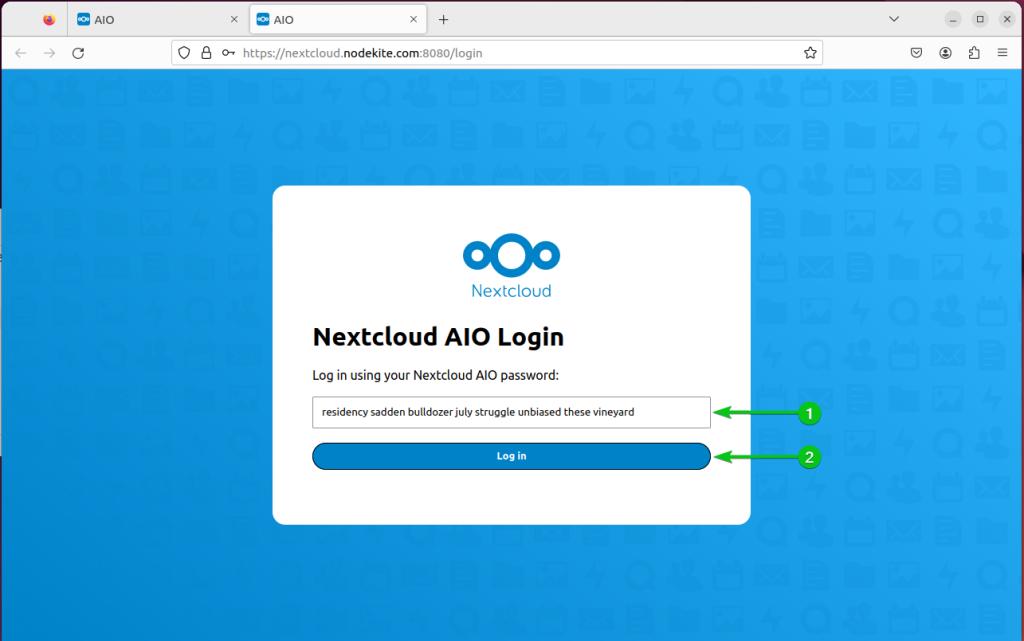Click the Nextcloud AIO password field

[x=511, y=412]
